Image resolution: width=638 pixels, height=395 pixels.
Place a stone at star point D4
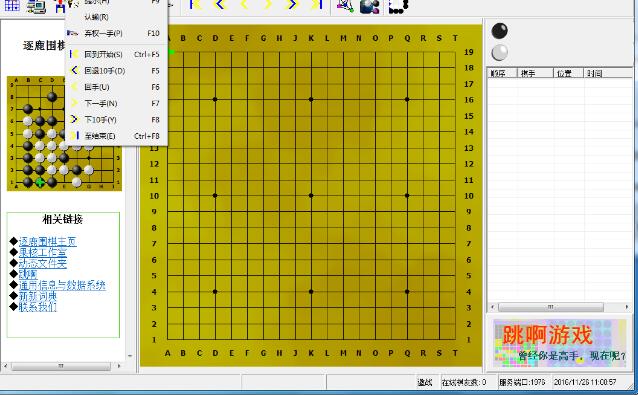(215, 292)
